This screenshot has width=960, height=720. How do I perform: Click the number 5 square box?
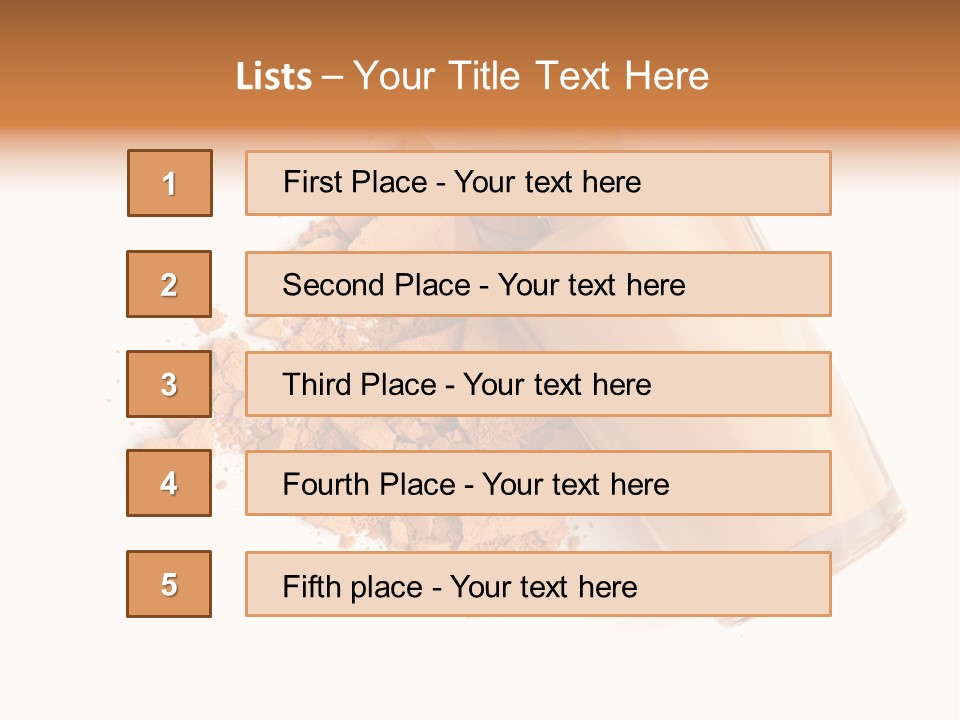(169, 584)
